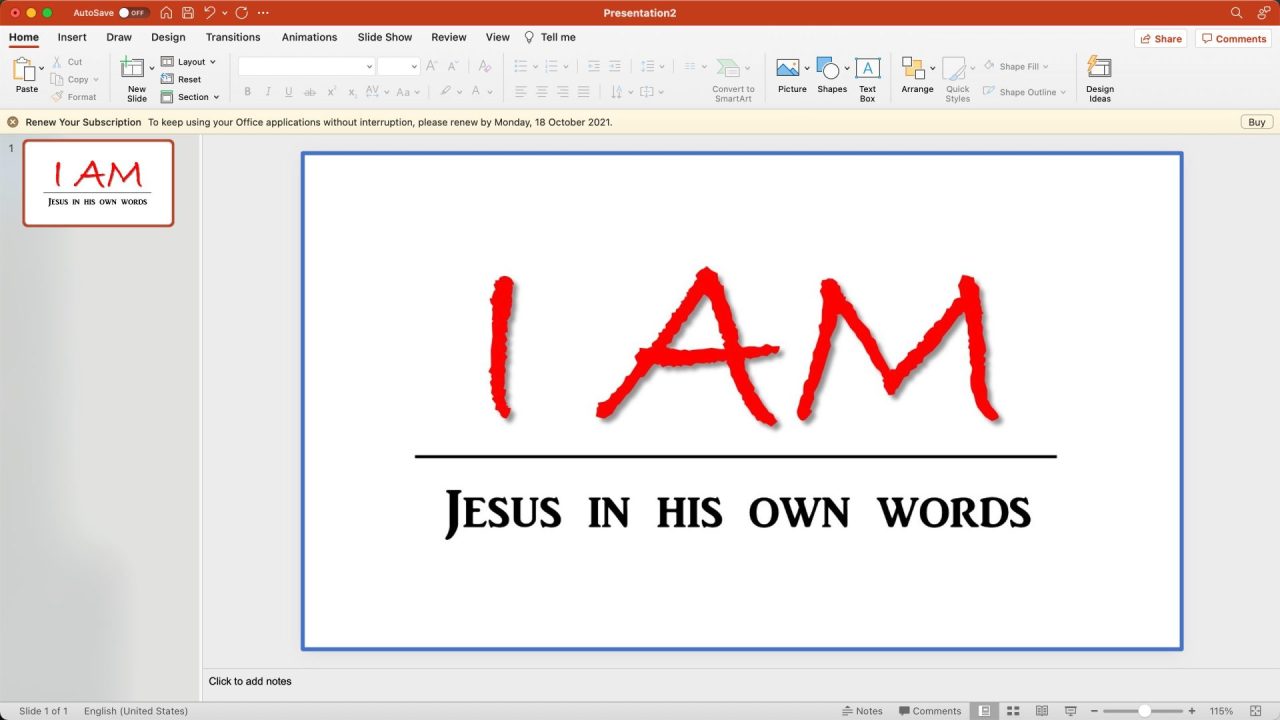Click the Share button
Image resolution: width=1280 pixels, height=720 pixels.
(x=1160, y=39)
